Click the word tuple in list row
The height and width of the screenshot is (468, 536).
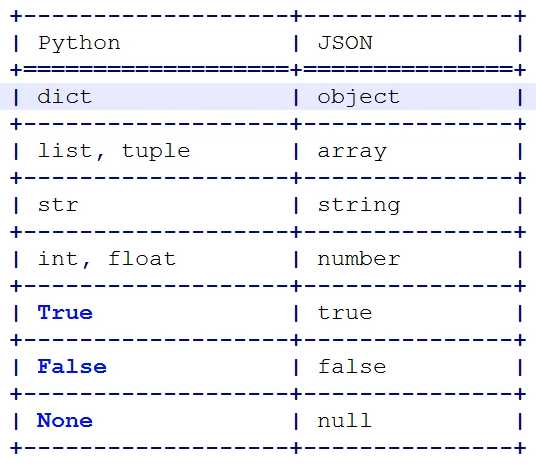tap(156, 152)
